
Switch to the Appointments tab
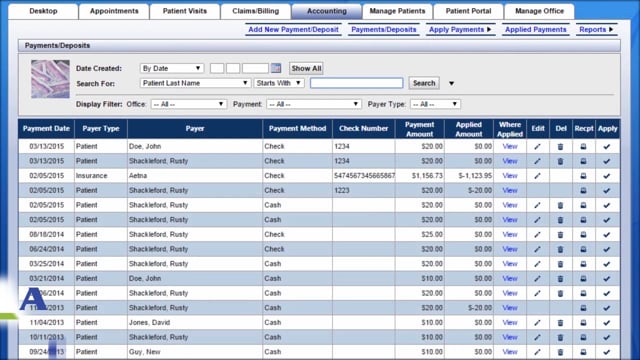tap(114, 11)
